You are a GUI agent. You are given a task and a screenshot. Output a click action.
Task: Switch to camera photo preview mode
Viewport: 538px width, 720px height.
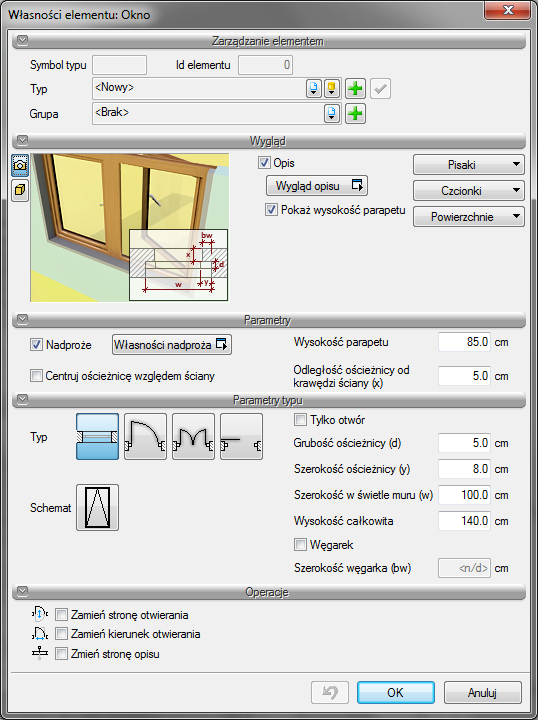tap(20, 165)
